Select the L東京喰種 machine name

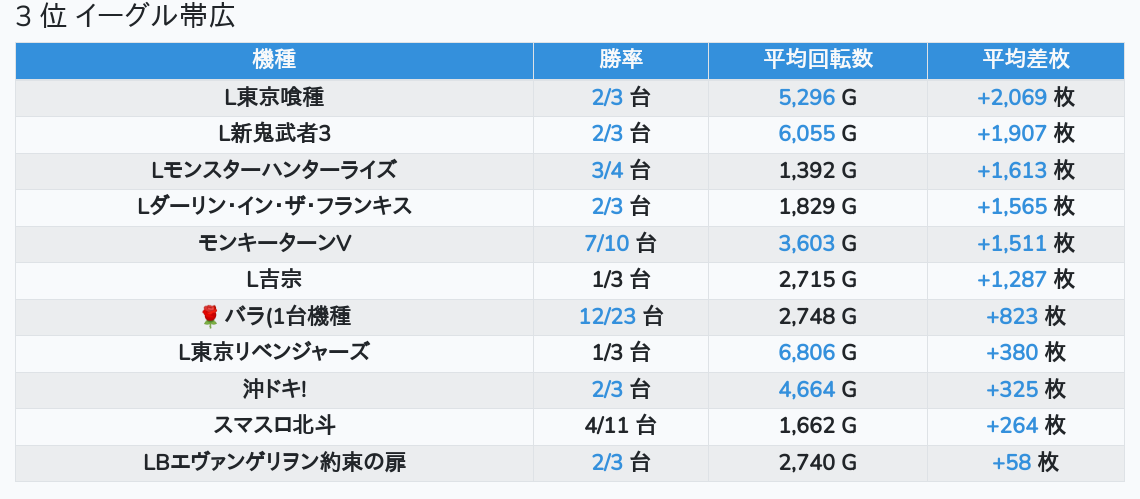pyautogui.click(x=274, y=97)
